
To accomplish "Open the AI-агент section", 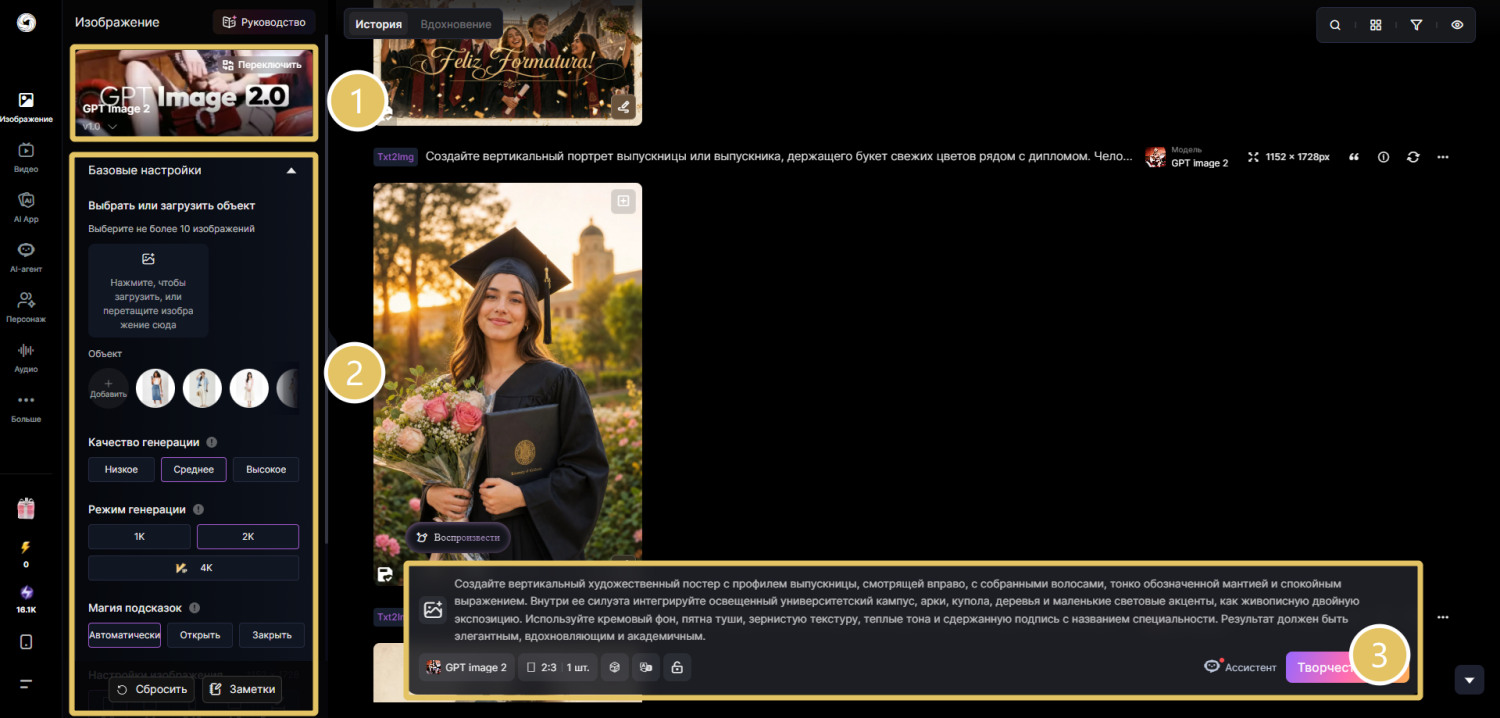I will (26, 257).
